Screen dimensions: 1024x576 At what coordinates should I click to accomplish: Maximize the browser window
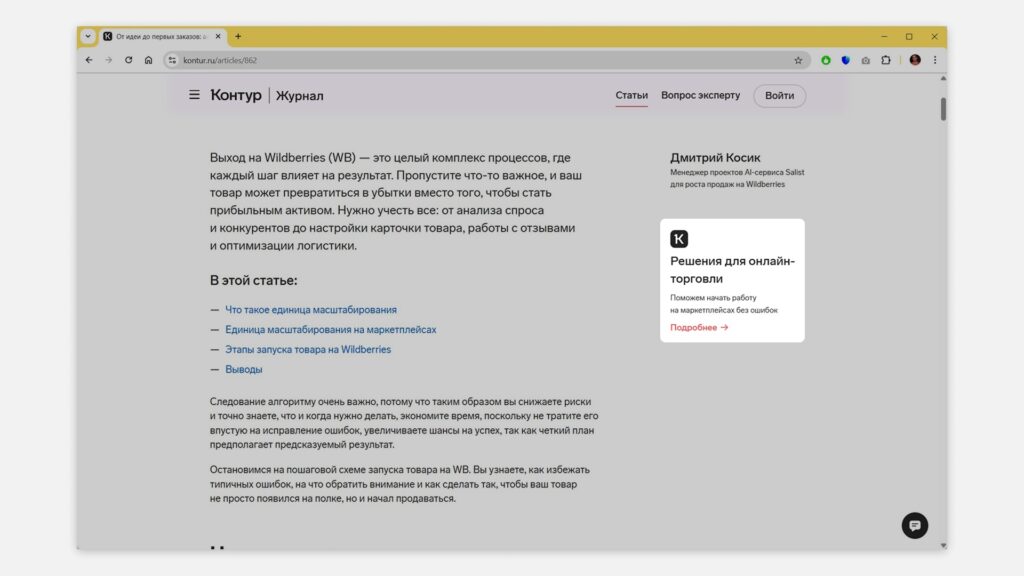pyautogui.click(x=909, y=37)
